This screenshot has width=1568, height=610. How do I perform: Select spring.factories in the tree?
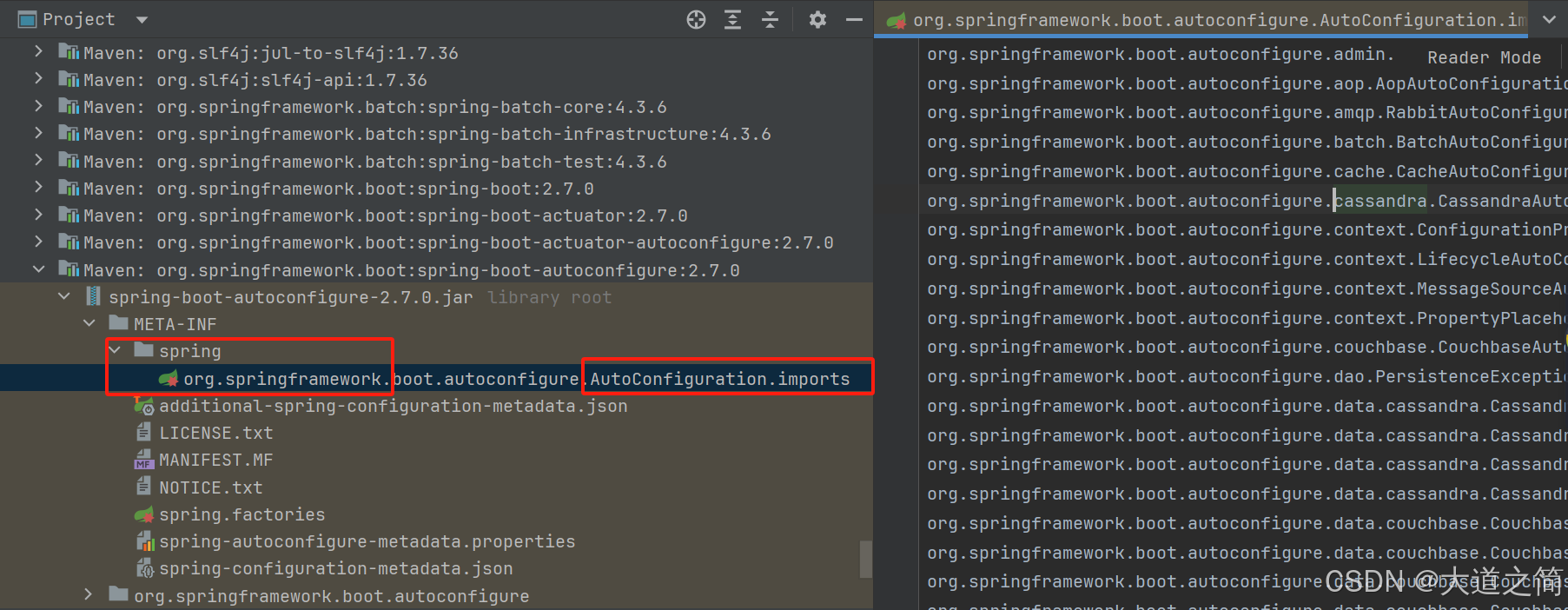[x=241, y=514]
